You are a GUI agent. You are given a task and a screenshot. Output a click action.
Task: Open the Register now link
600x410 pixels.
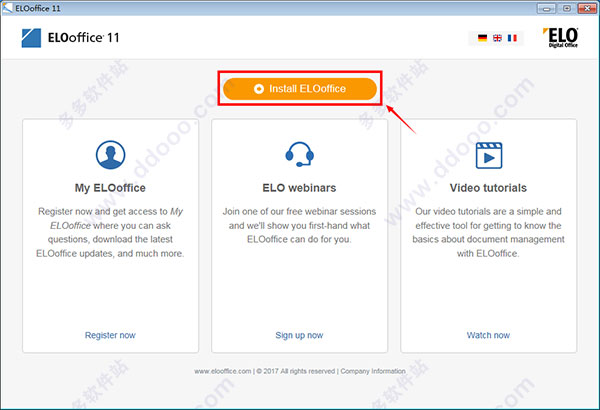pos(110,335)
